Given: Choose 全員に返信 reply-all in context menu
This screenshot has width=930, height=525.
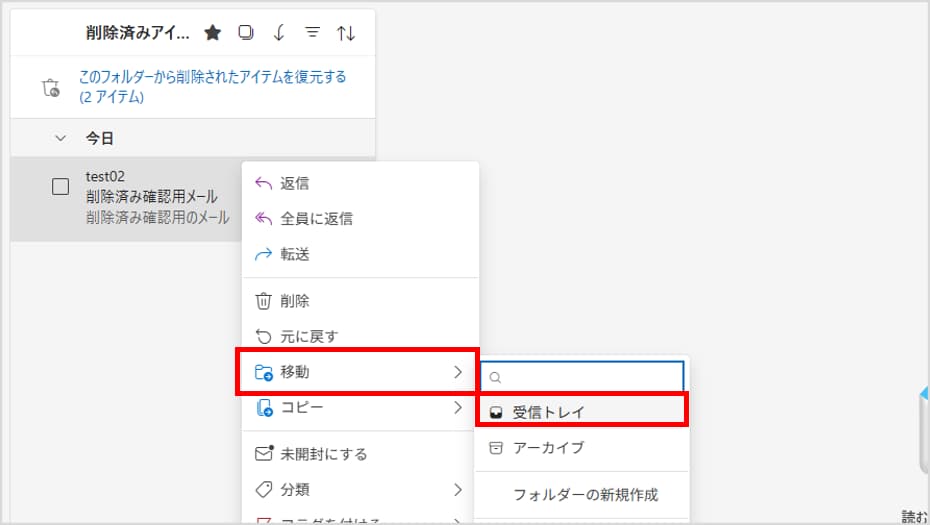Looking at the screenshot, I should click(315, 218).
